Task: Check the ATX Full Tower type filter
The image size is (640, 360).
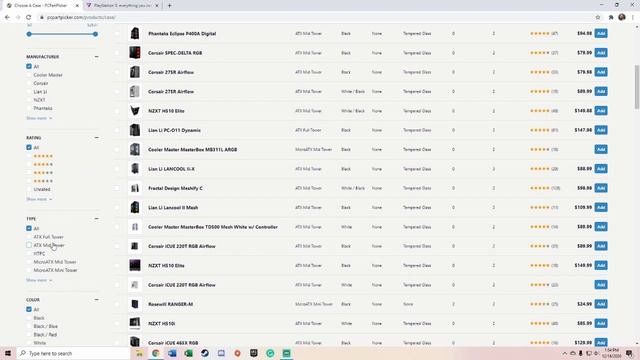Action: pos(29,237)
